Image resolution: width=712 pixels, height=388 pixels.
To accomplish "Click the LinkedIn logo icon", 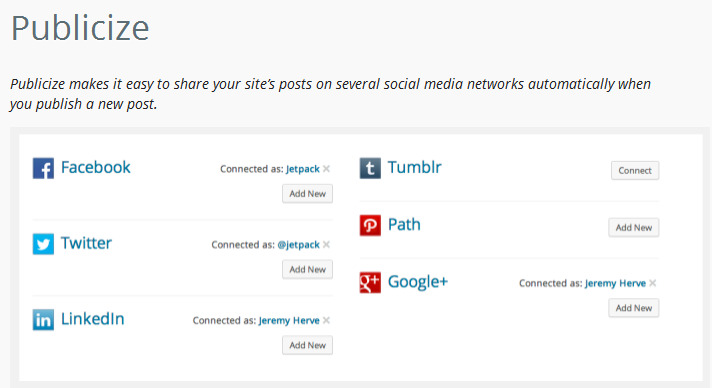I will click(x=43, y=320).
